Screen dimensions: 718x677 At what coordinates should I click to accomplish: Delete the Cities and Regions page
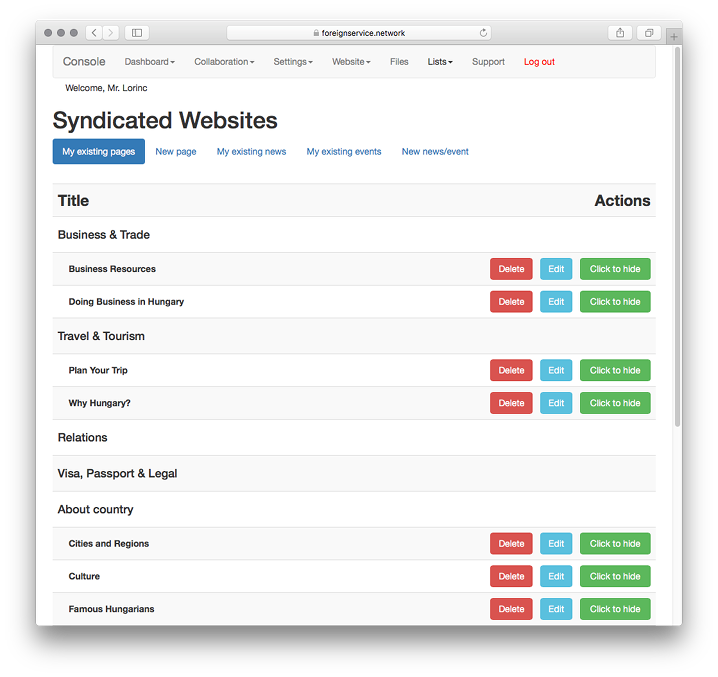511,544
